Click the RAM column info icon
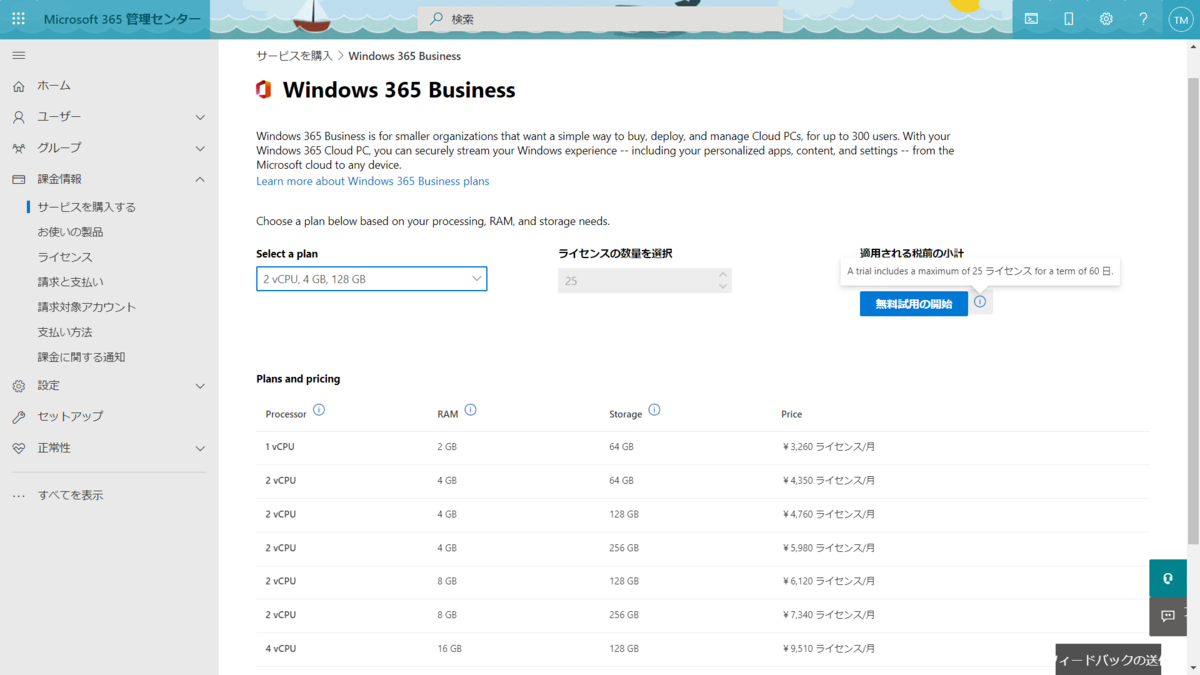1200x675 pixels. click(x=470, y=410)
